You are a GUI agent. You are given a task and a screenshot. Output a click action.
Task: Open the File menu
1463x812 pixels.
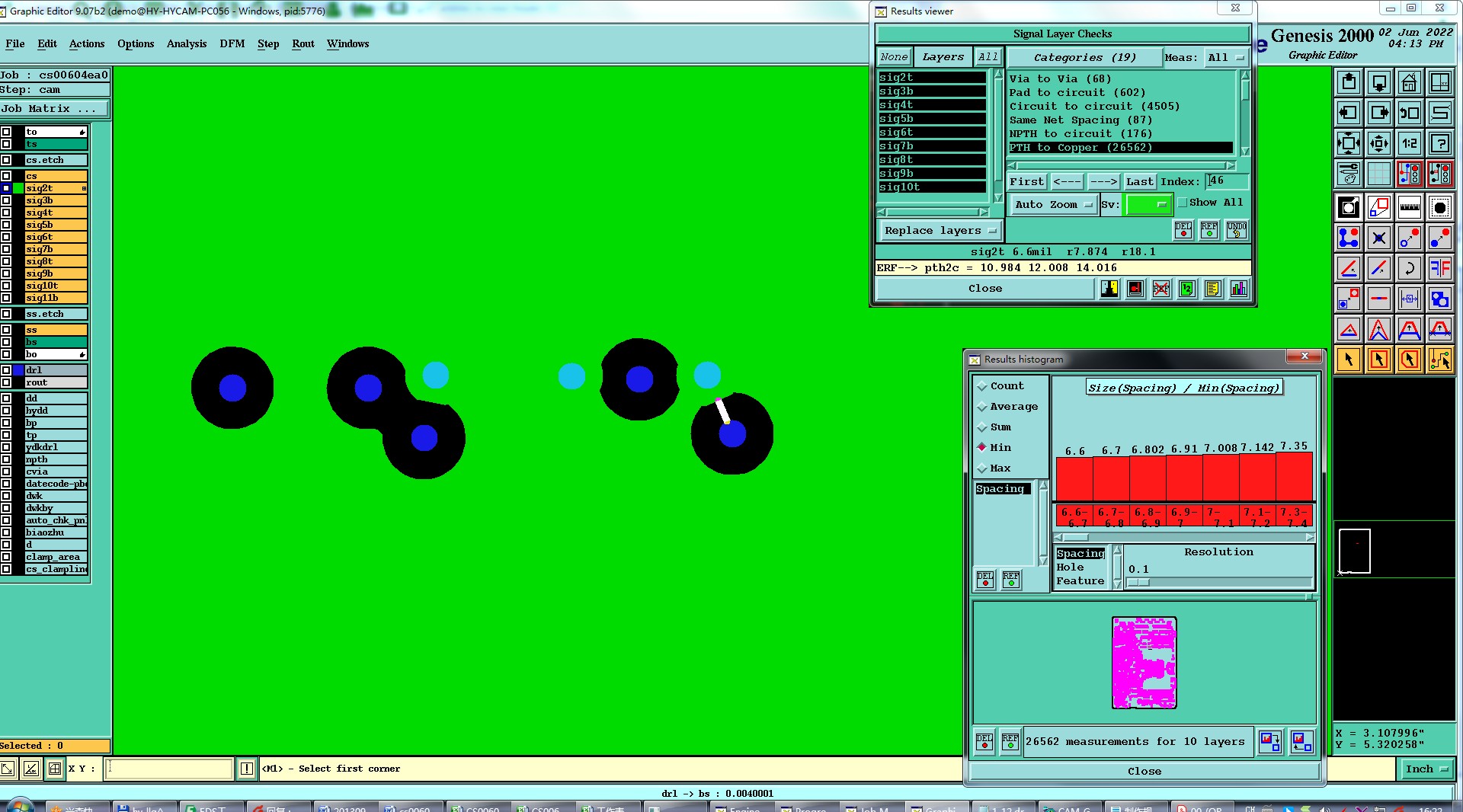click(15, 43)
